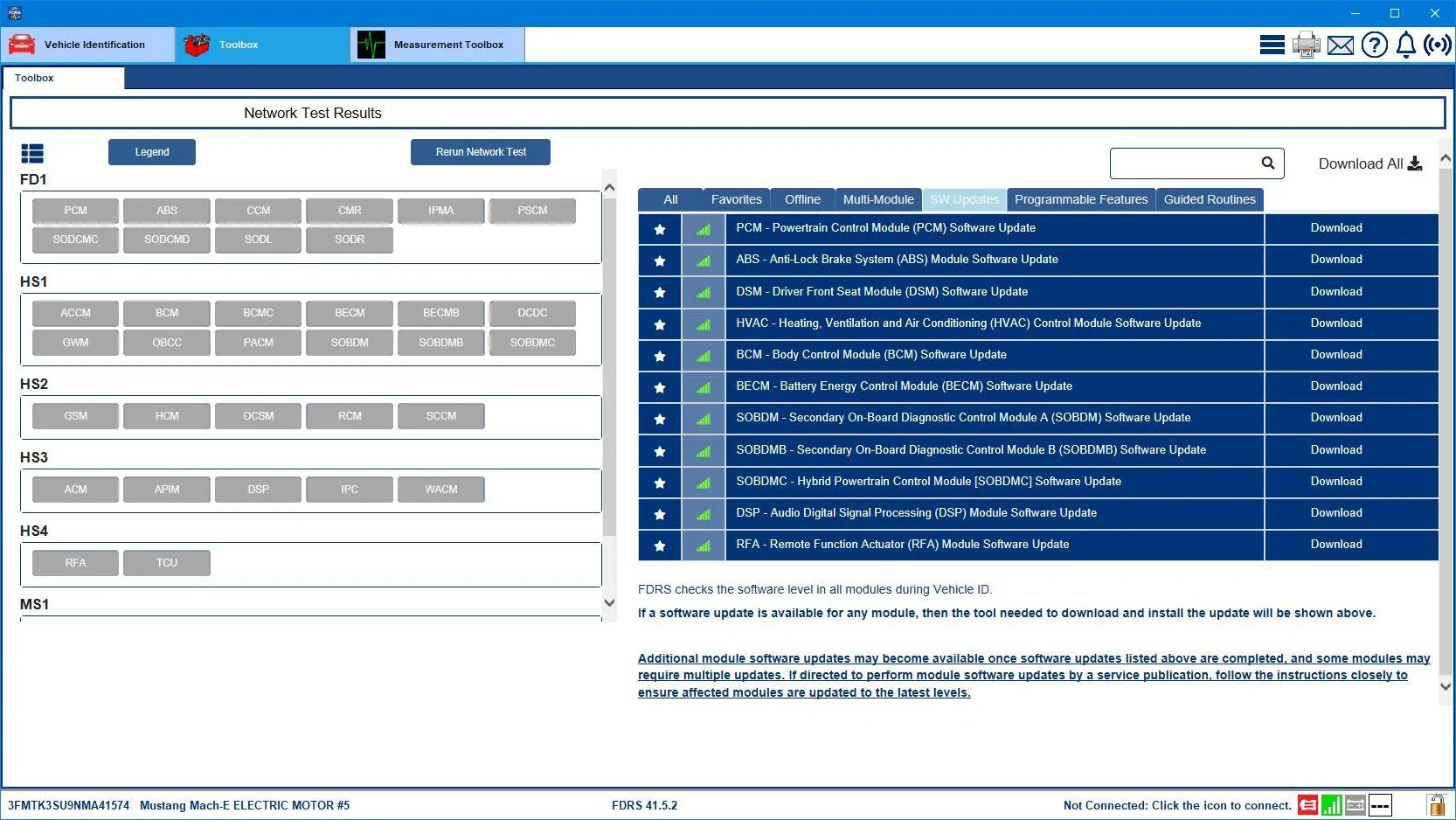Click the signal bars icon in DSM row

point(704,292)
